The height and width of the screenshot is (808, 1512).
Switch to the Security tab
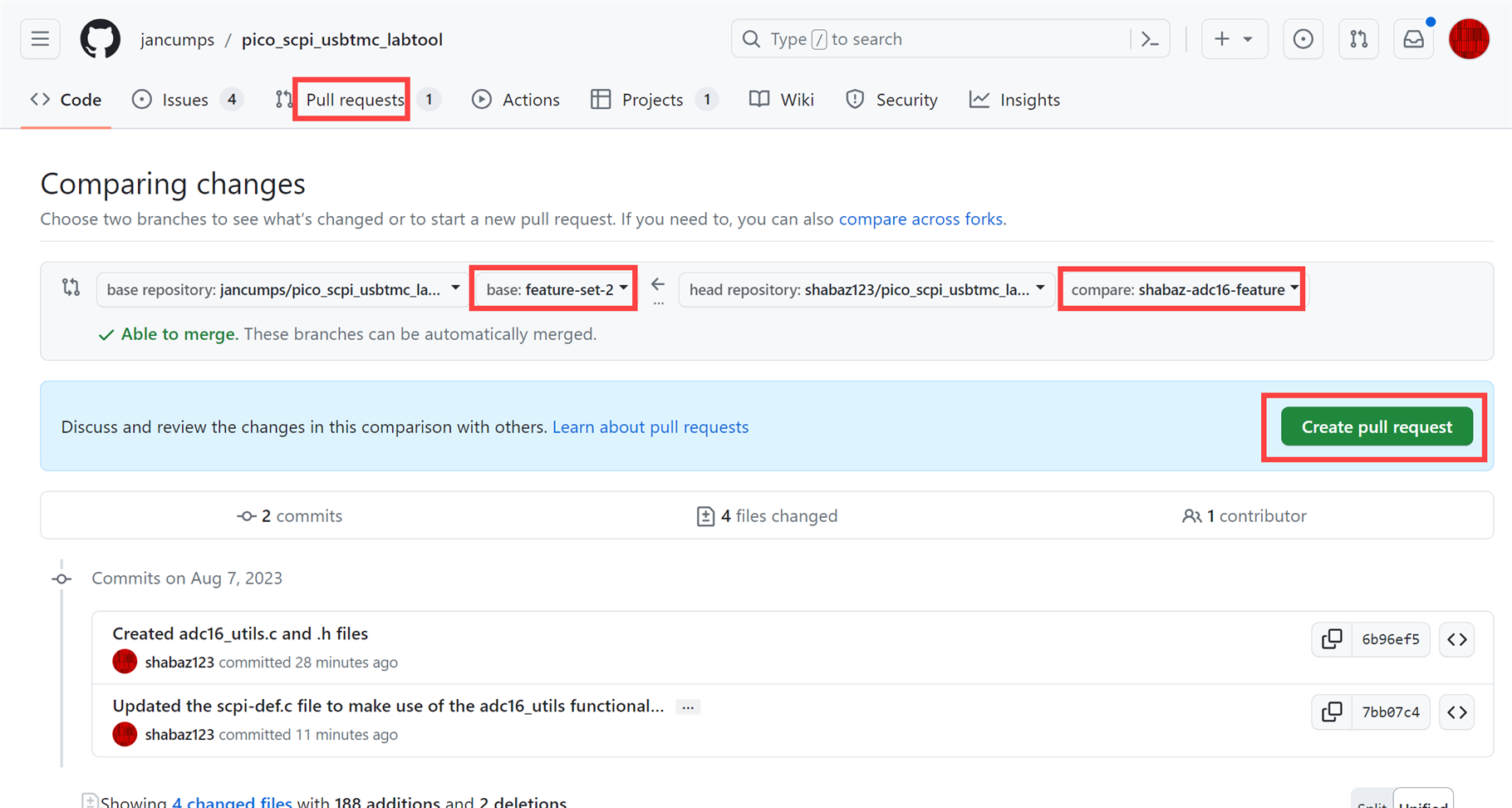pos(891,100)
